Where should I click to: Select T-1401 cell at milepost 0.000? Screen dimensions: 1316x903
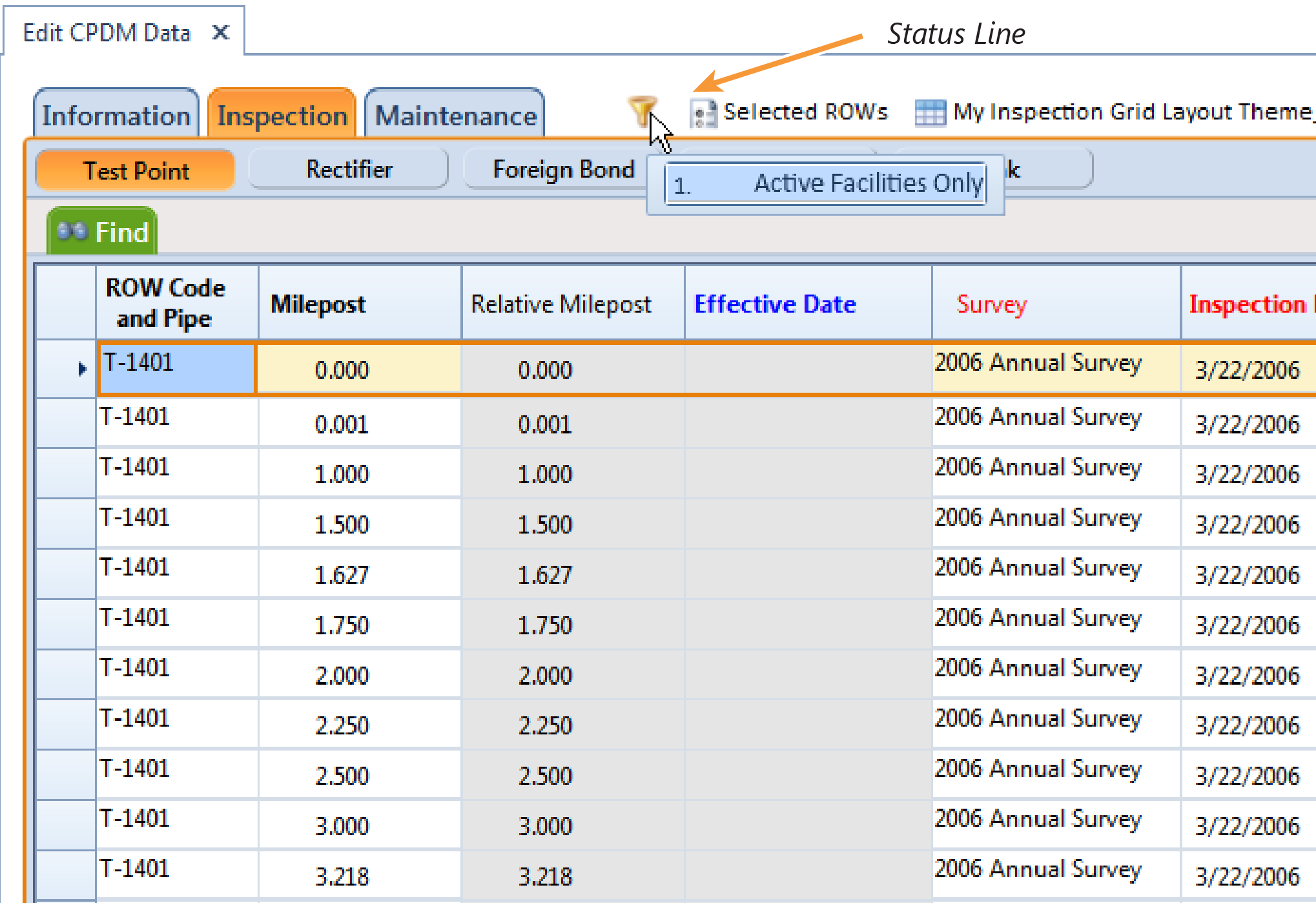pos(176,369)
